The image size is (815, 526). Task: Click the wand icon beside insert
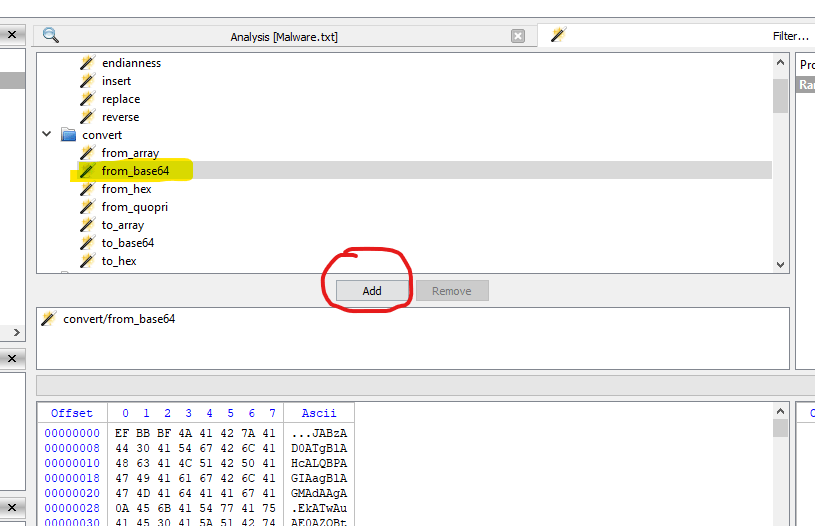point(87,81)
